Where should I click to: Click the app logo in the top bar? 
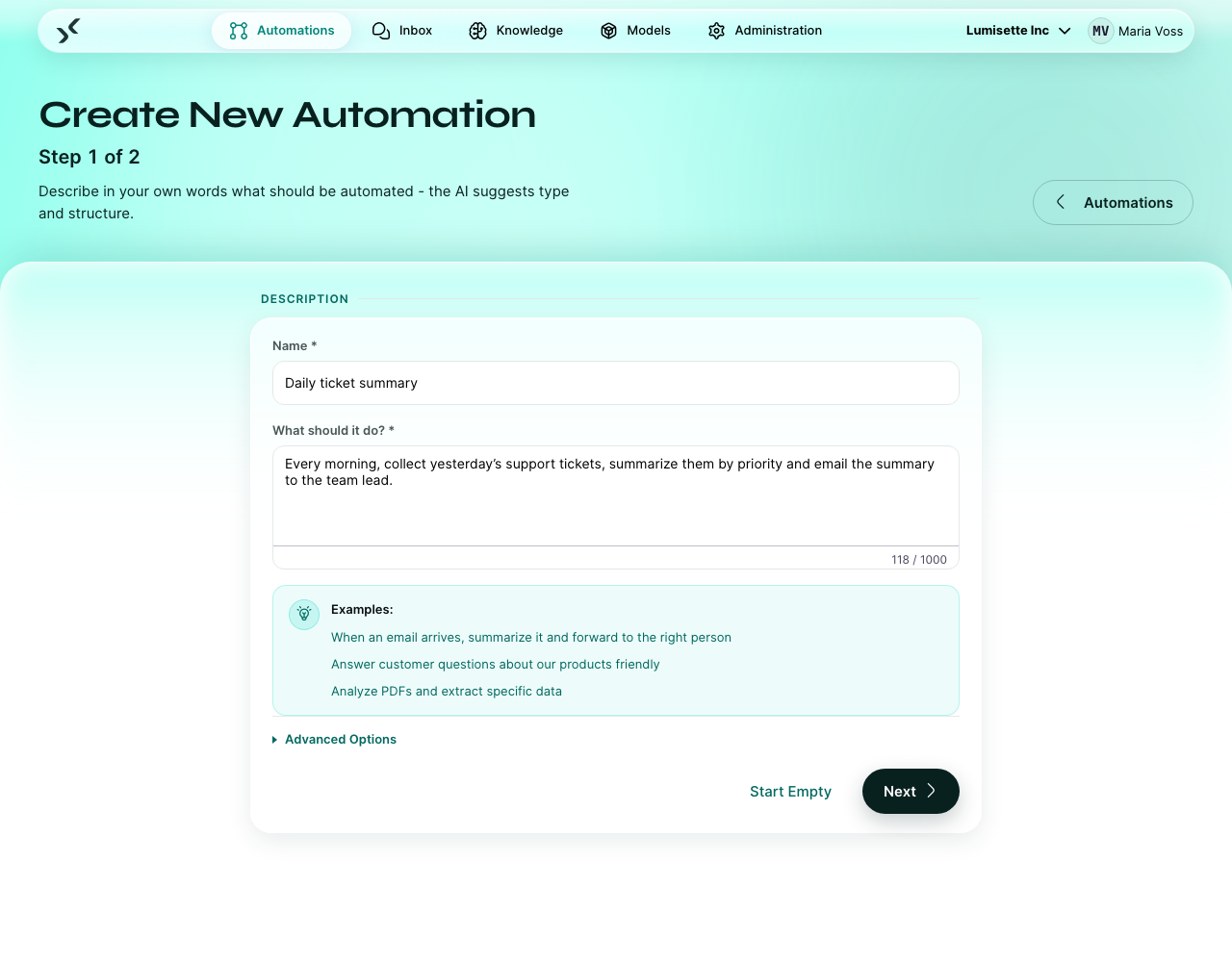pyautogui.click(x=67, y=31)
